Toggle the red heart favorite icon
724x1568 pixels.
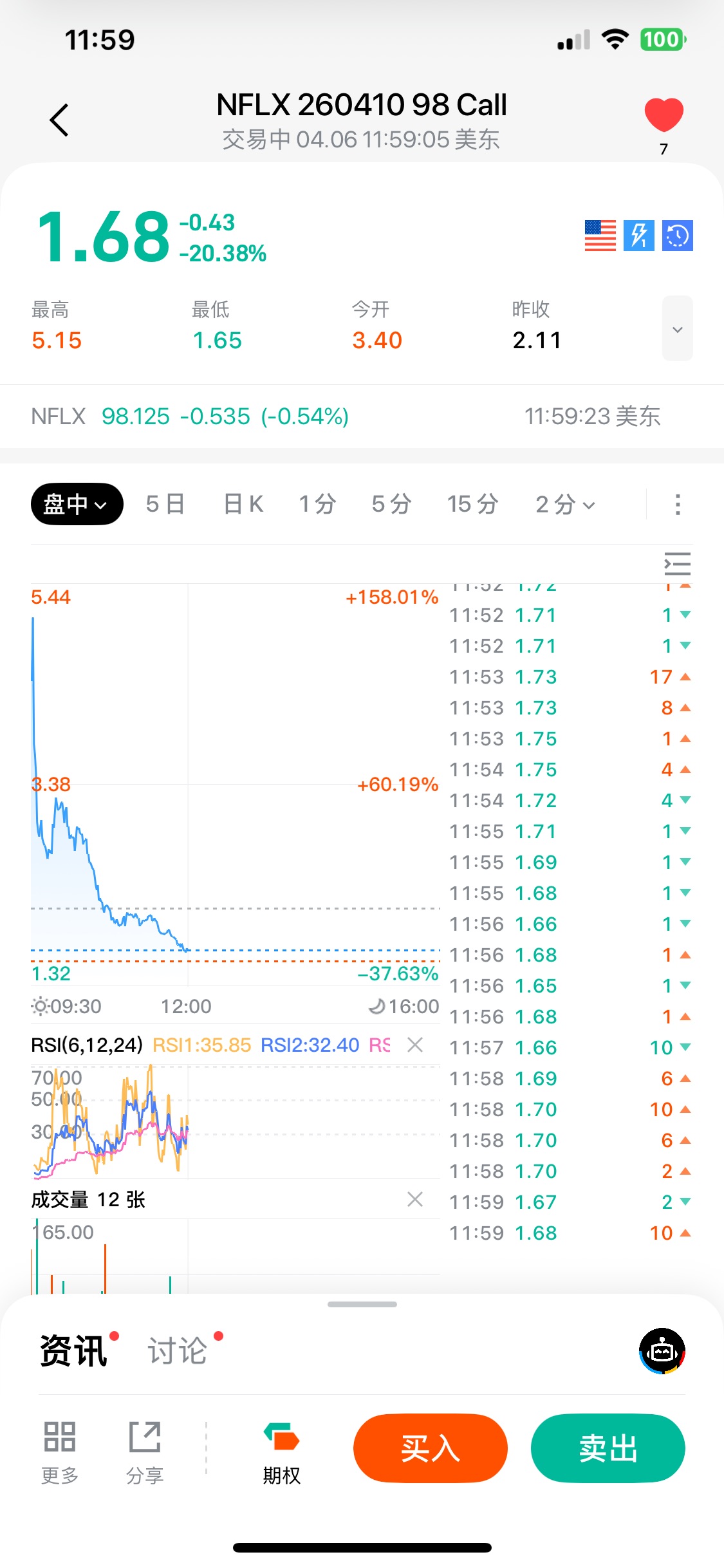coord(664,115)
